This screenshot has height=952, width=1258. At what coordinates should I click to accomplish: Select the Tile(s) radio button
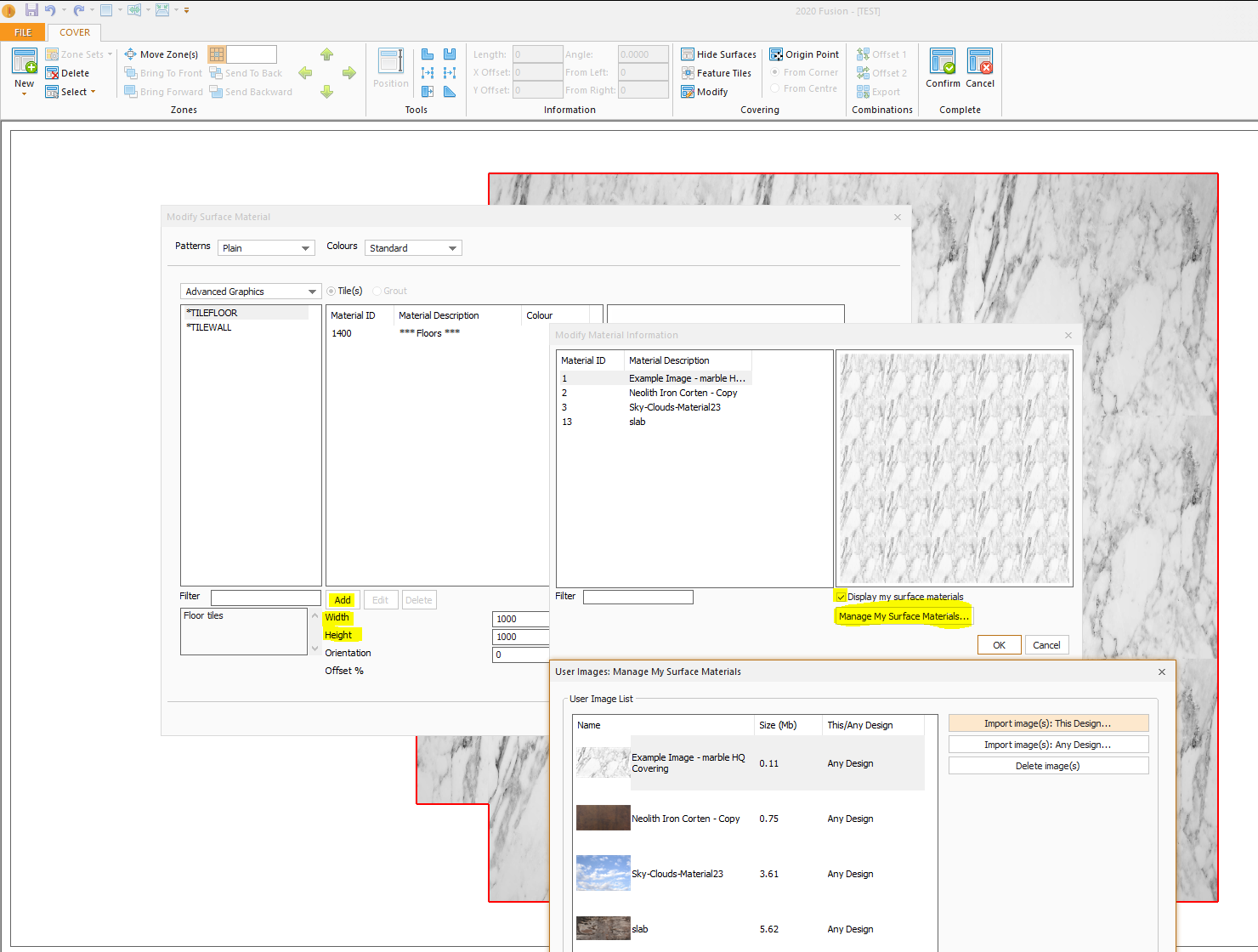(x=331, y=291)
